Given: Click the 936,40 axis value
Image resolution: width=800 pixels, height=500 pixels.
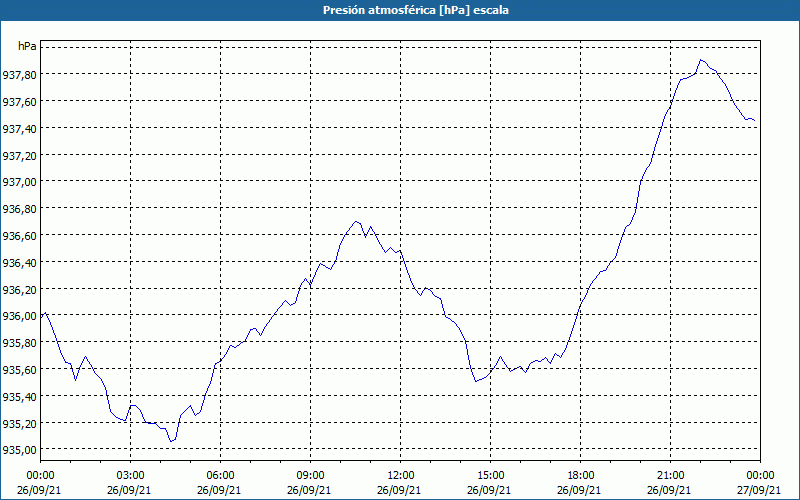Looking at the screenshot, I should click(20, 262).
